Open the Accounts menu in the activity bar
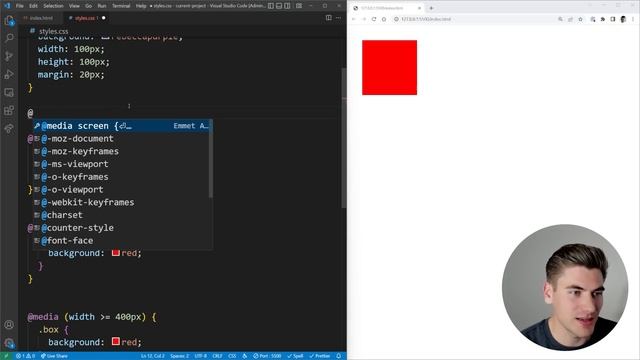The width and height of the screenshot is (640, 360). coord(9,325)
